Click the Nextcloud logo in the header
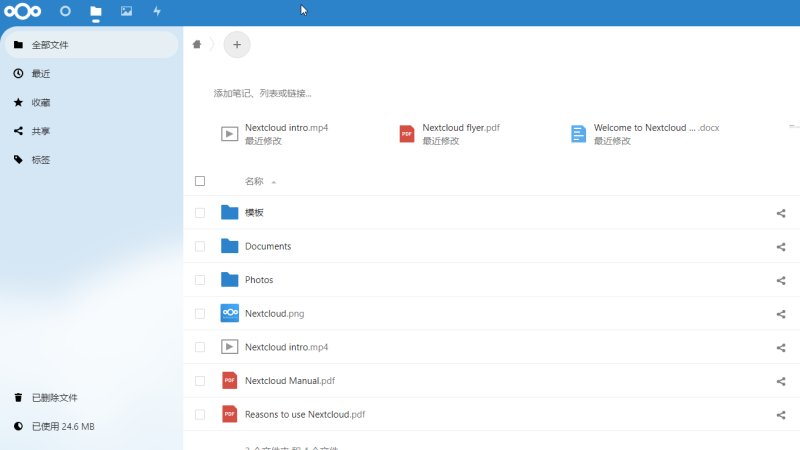The image size is (800, 450). (x=22, y=11)
